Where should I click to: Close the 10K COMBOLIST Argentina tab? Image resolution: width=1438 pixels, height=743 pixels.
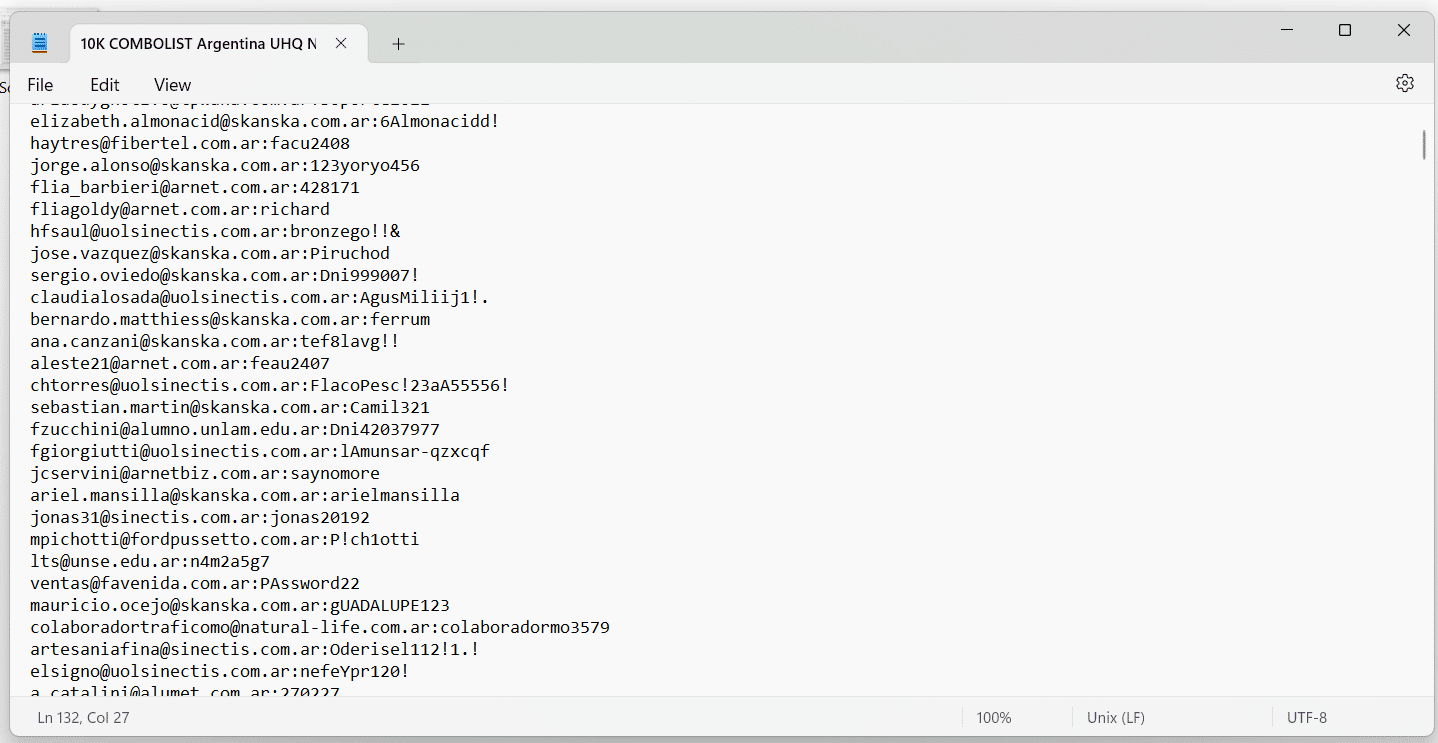pyautogui.click(x=341, y=43)
